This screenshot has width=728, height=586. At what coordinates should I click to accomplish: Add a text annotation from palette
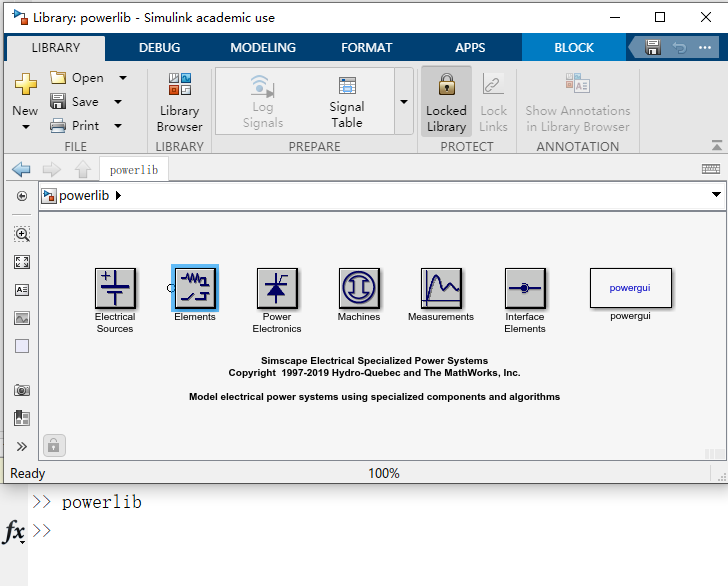[x=22, y=290]
